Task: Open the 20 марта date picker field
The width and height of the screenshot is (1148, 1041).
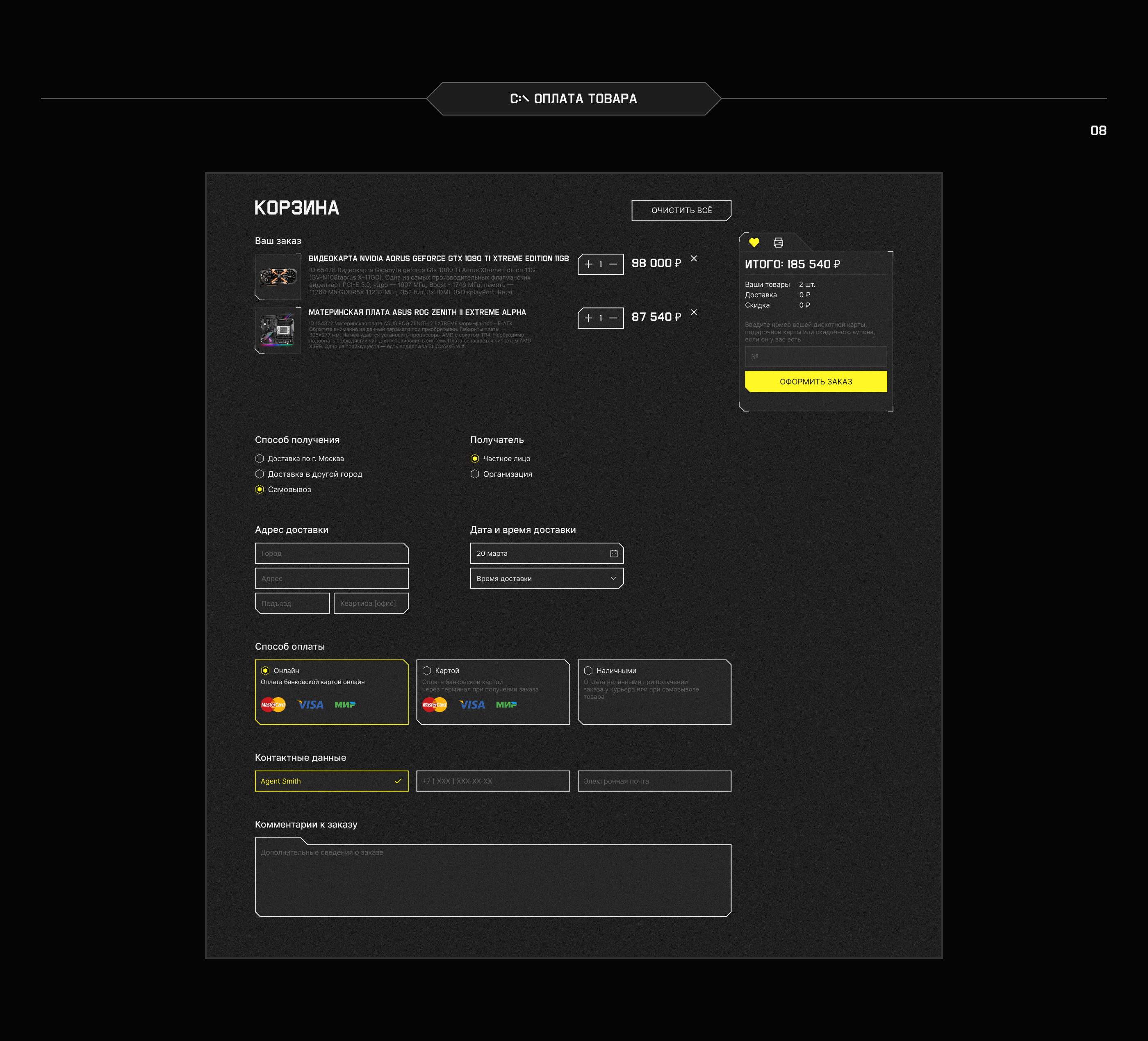Action: pos(535,553)
